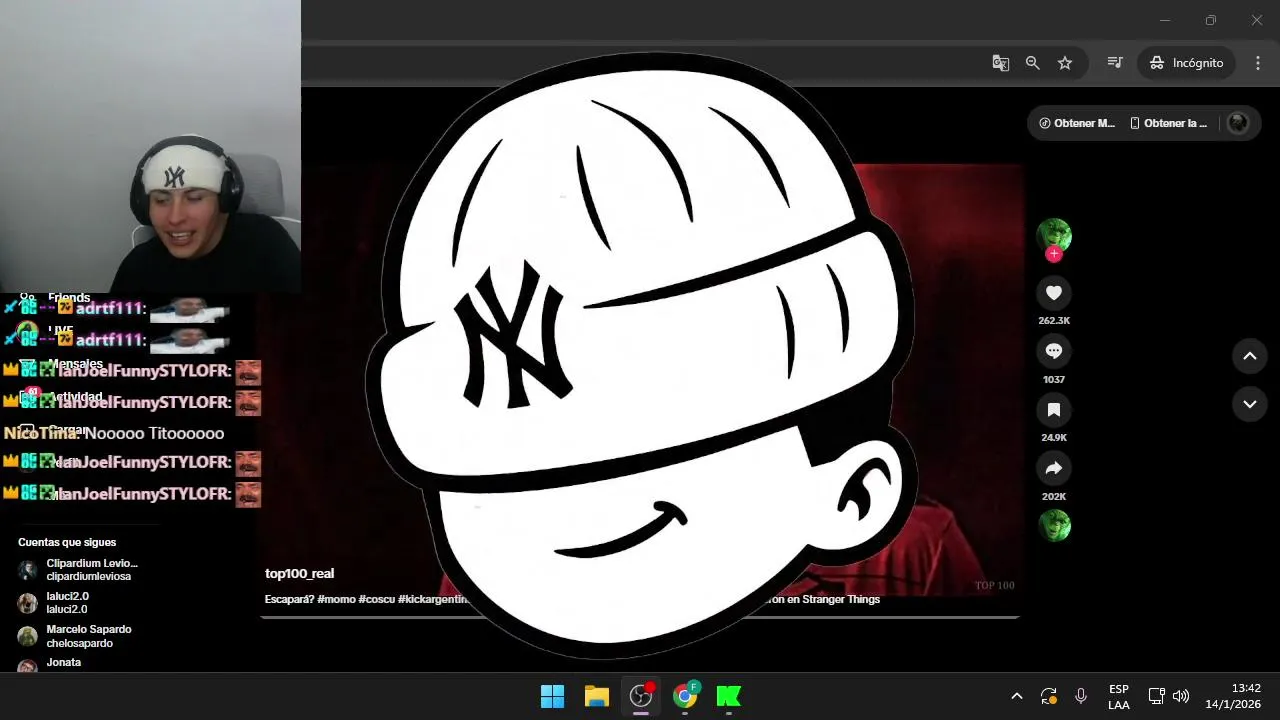The height and width of the screenshot is (720, 1280).
Task: Open the Marcelo Sapardo followed account
Action: pos(75,636)
